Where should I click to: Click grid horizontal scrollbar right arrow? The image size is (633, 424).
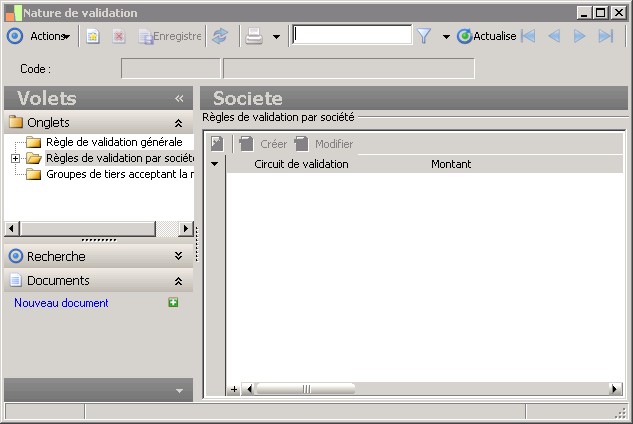coord(614,389)
